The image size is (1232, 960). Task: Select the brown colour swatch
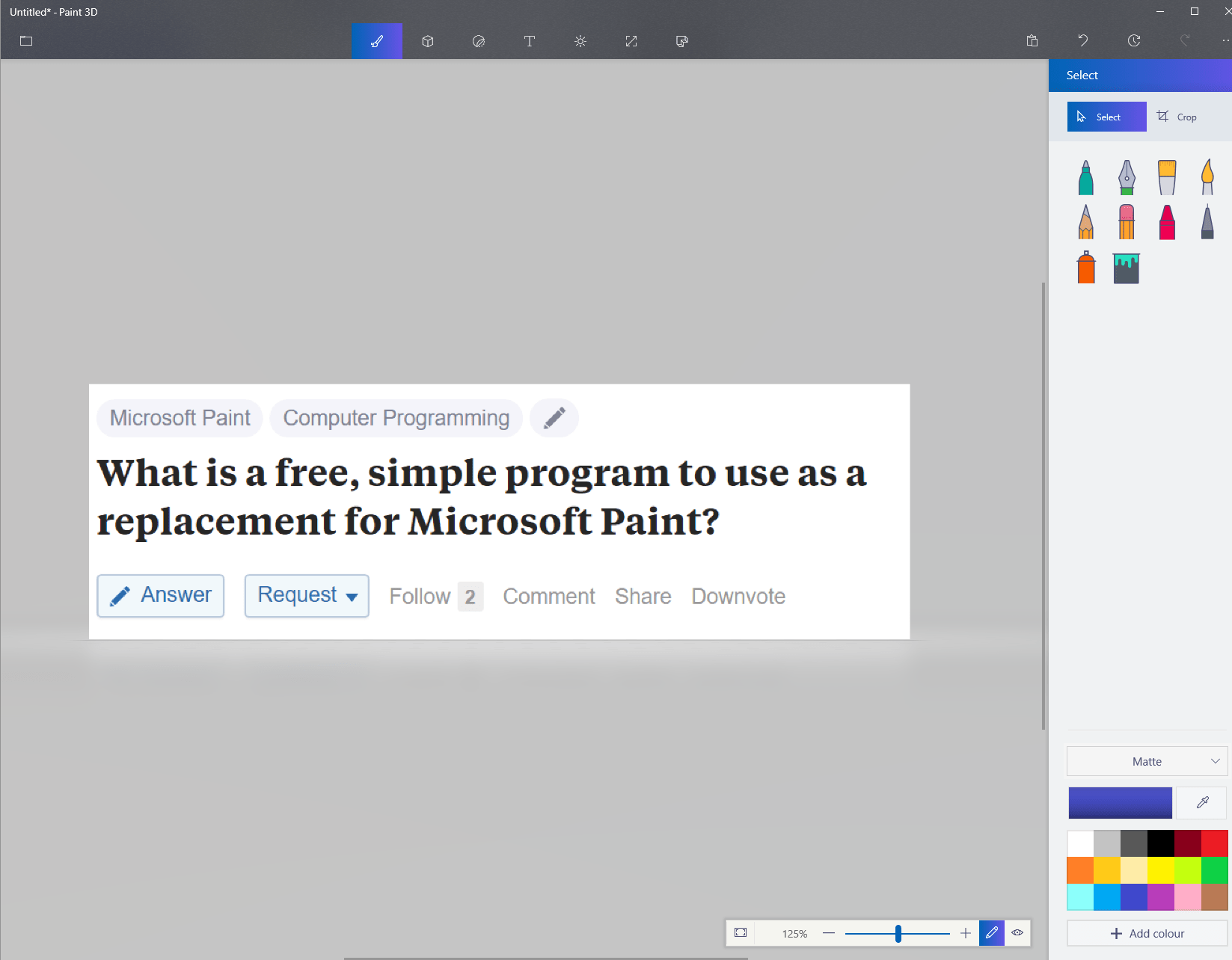[1215, 897]
